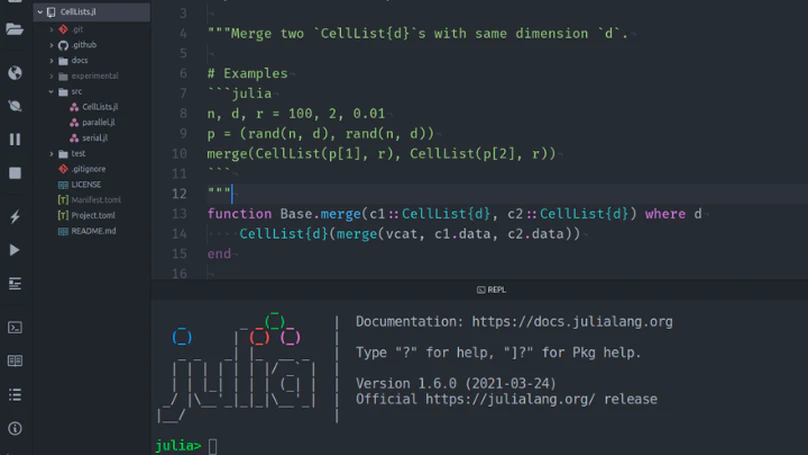The image size is (808, 455).
Task: Click the globe icon in left toolbar
Action: pos(14,73)
